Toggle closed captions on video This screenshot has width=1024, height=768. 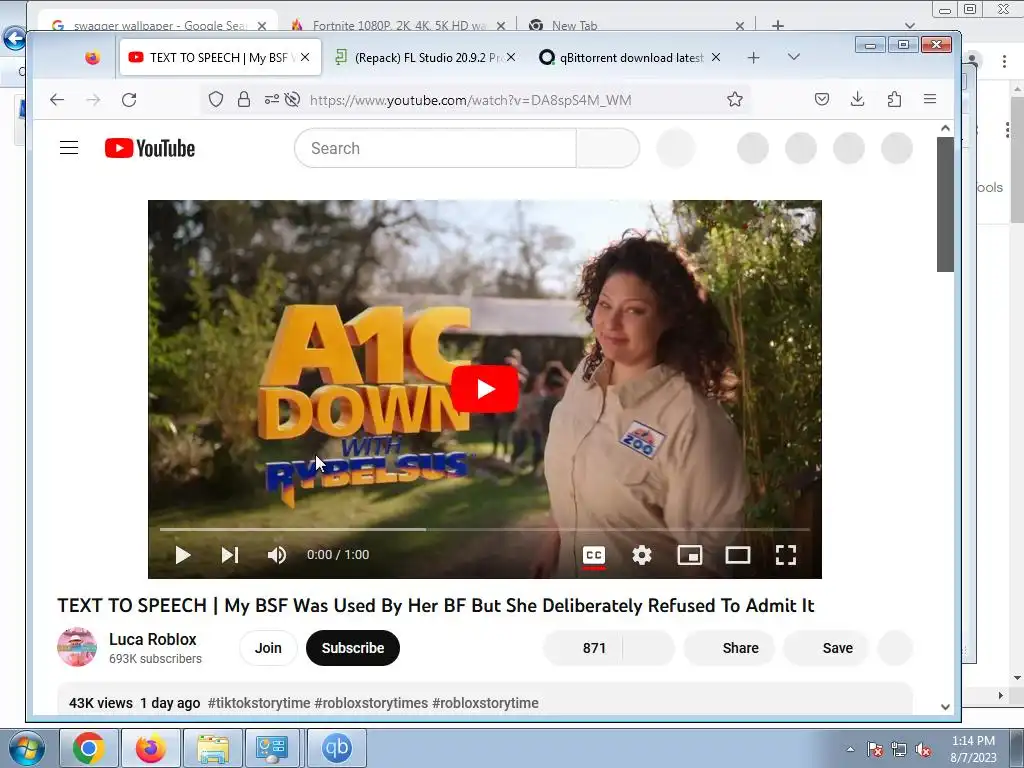coord(594,556)
